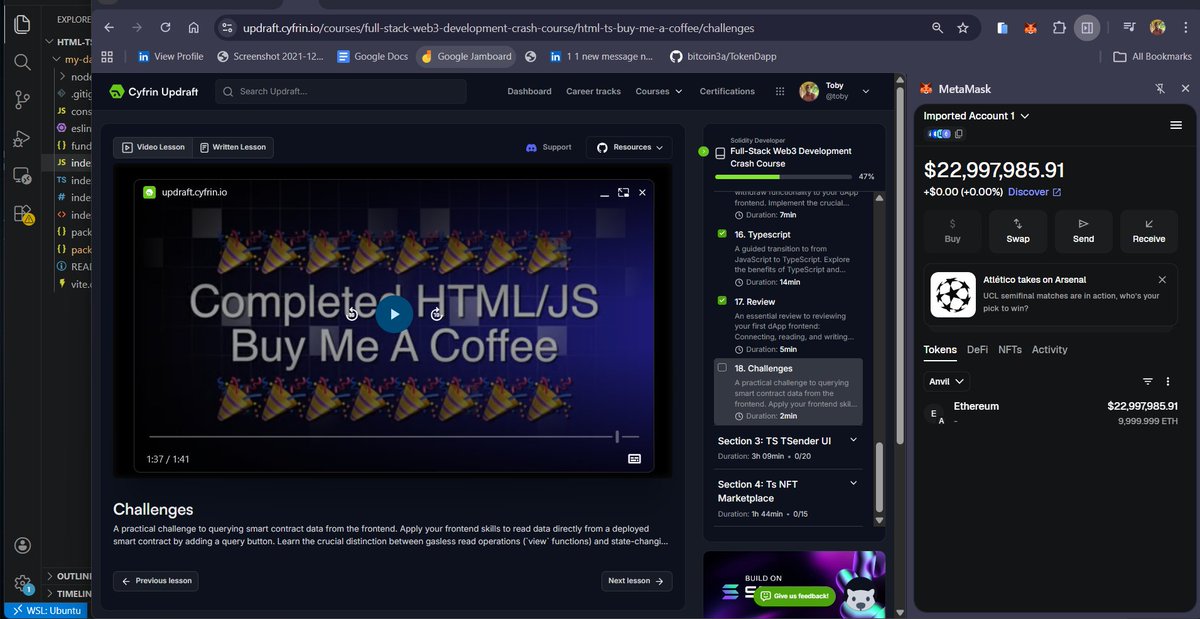Open VS Code Extensions icon
The image size is (1200, 619).
click(x=22, y=214)
